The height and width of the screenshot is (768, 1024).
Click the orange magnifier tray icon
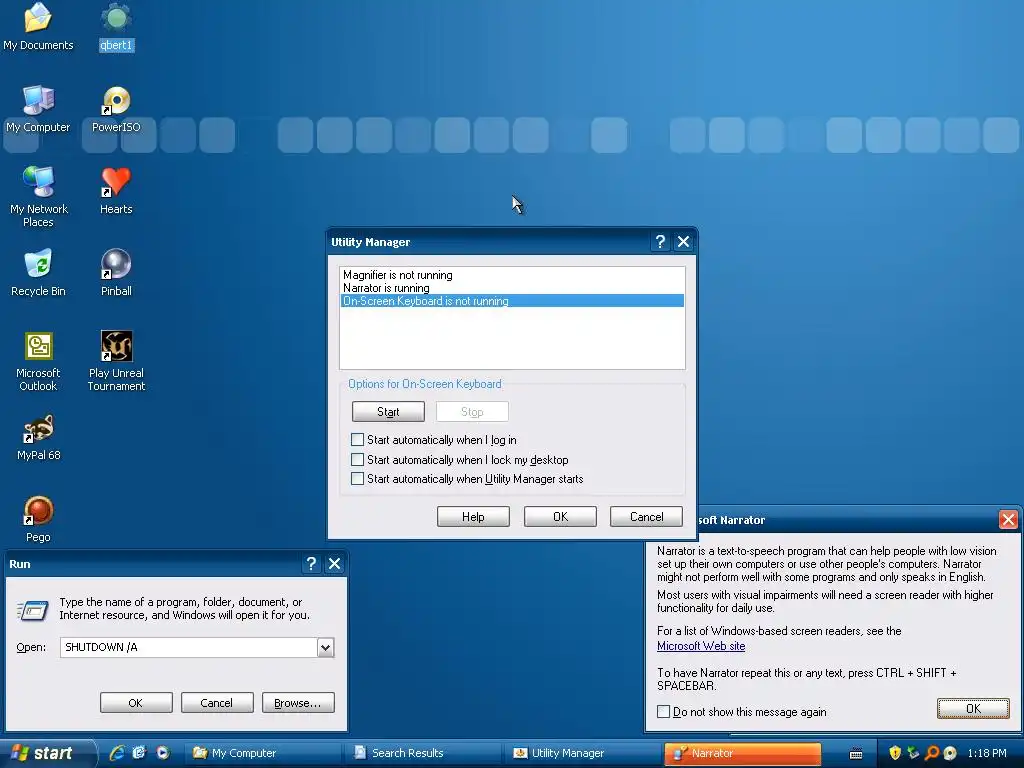932,753
